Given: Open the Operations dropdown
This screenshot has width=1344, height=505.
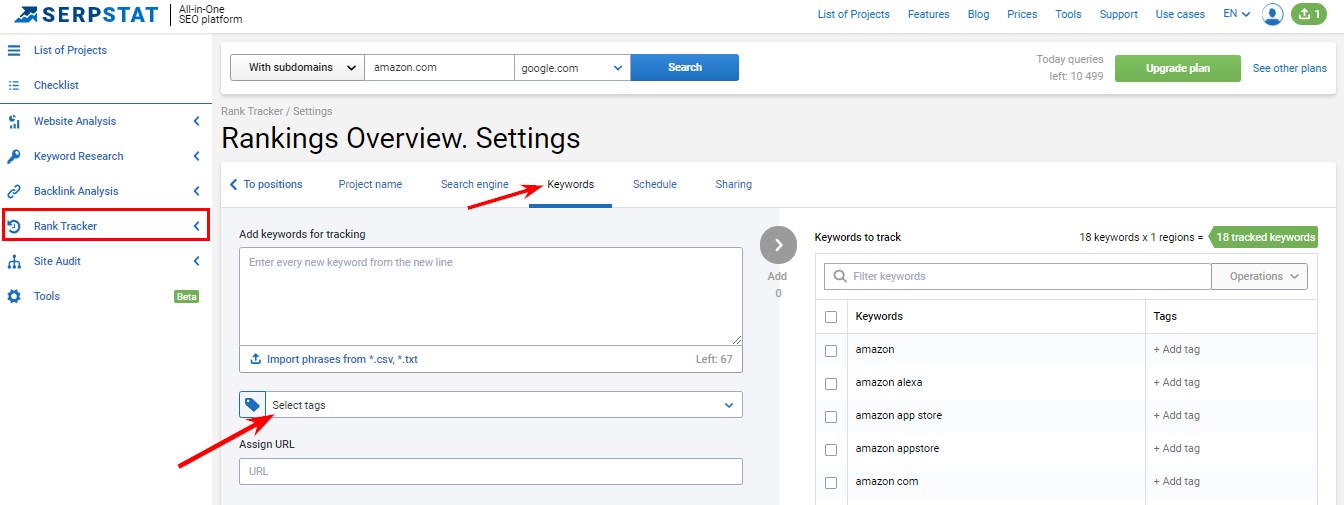Looking at the screenshot, I should tap(1259, 276).
